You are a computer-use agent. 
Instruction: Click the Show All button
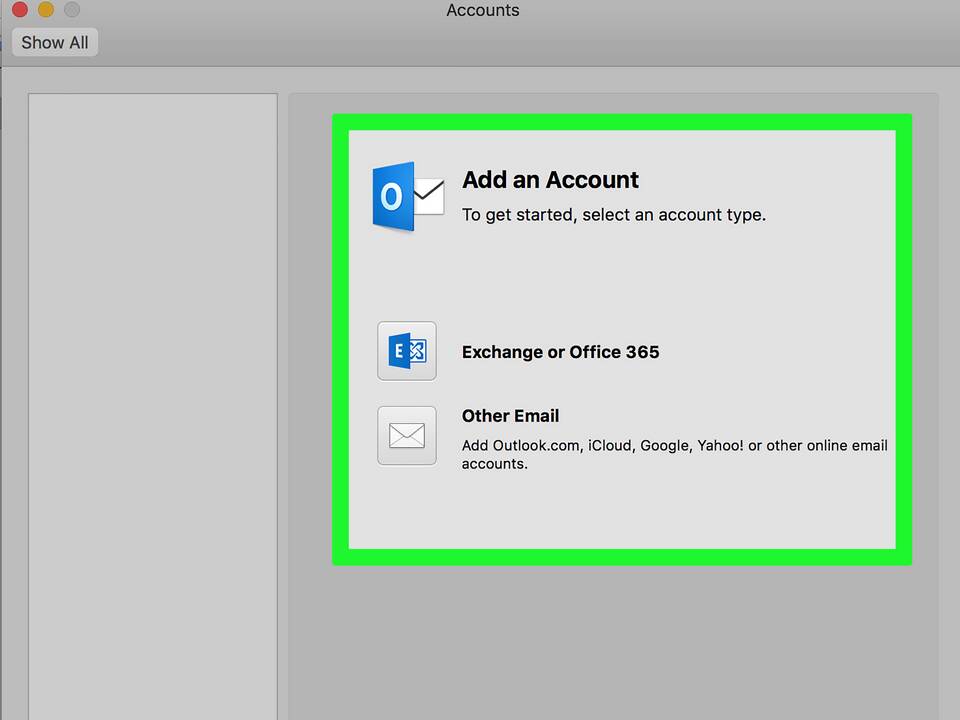(54, 42)
